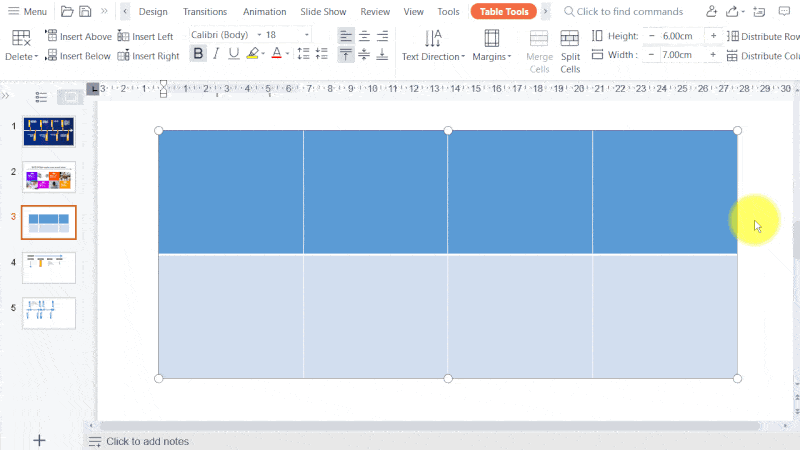Click the export/share arrow icon
Screen dimensions: 800x450
[x=733, y=11]
